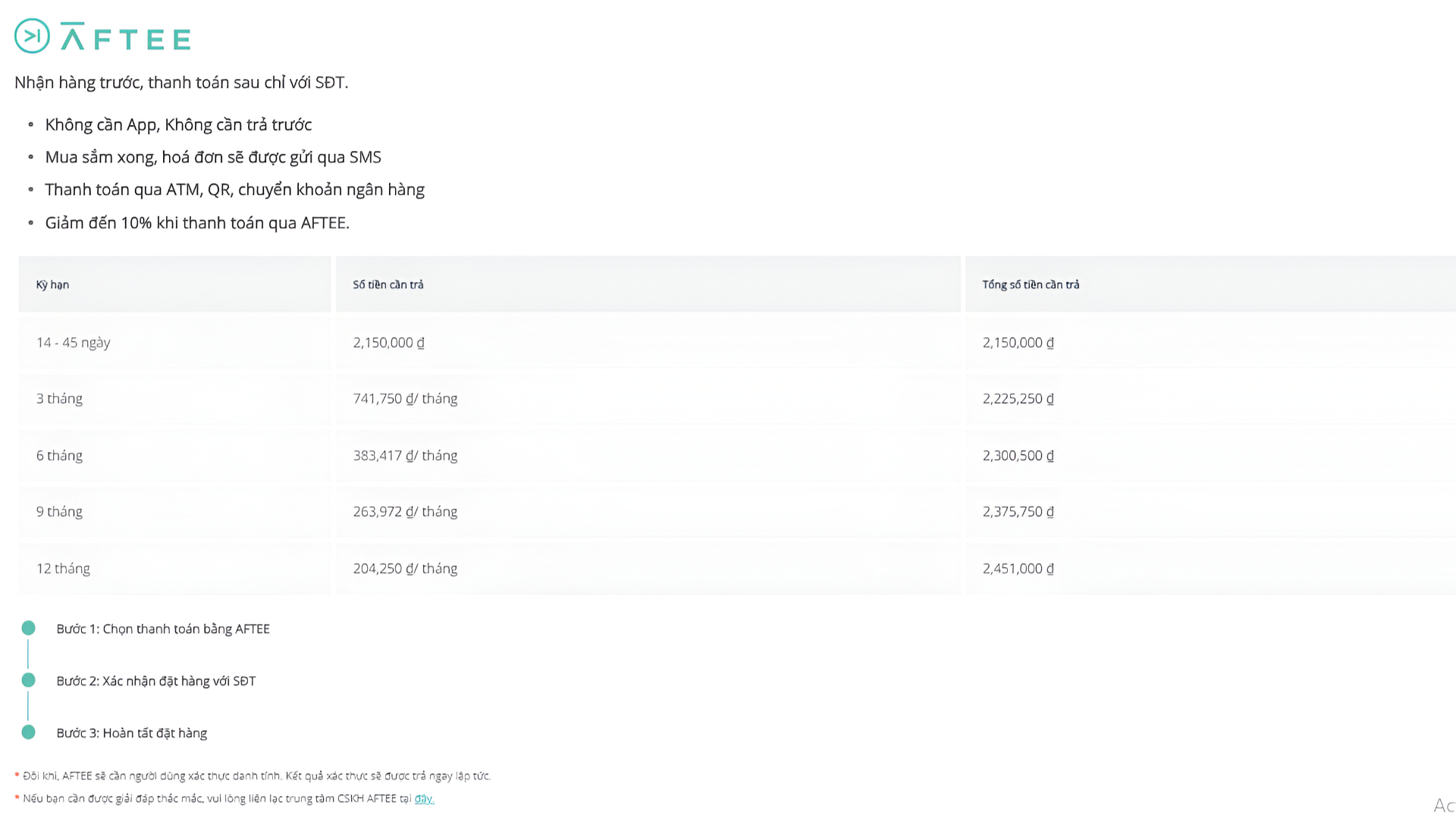Click the Số tiền cần trả header

(388, 285)
